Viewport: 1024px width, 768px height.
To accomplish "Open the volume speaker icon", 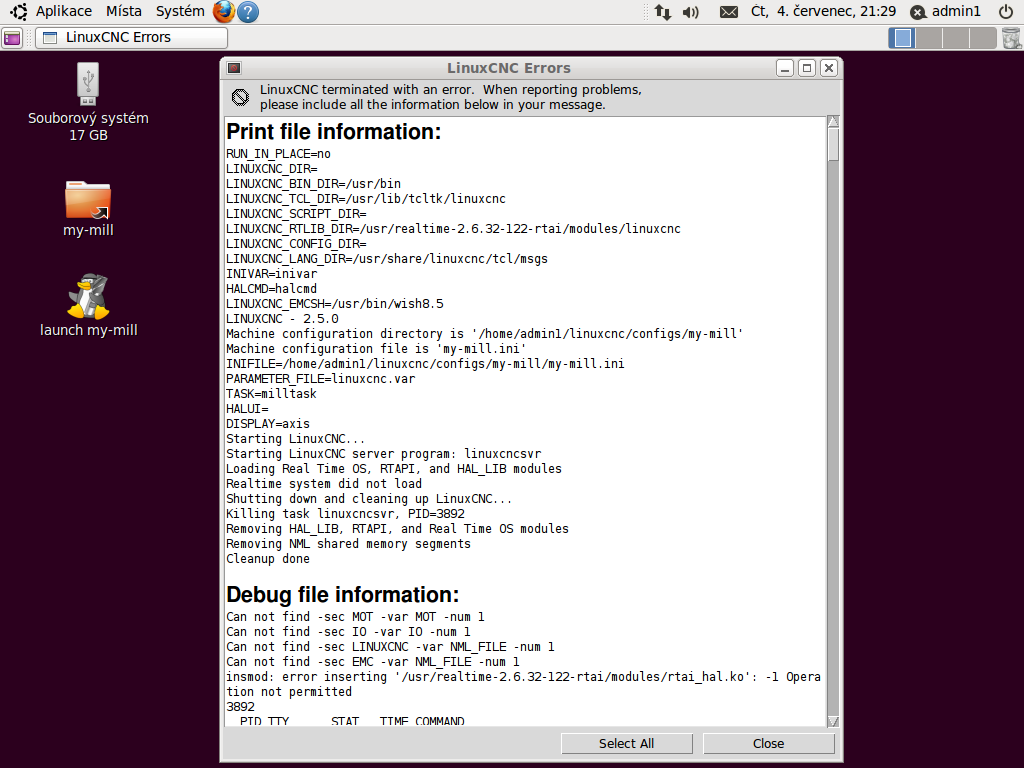I will pos(690,12).
